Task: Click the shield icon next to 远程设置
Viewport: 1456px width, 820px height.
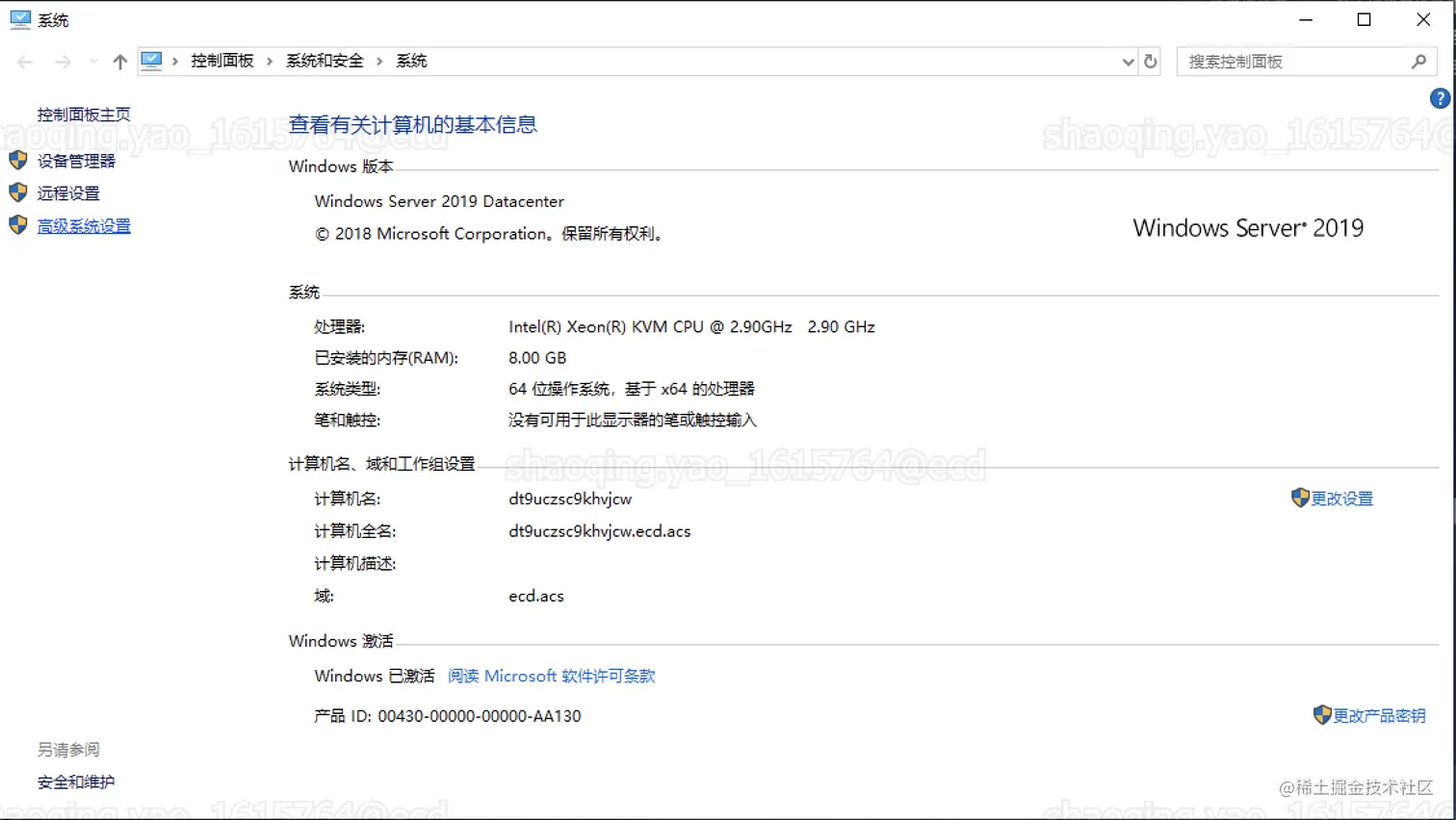Action: click(x=18, y=192)
